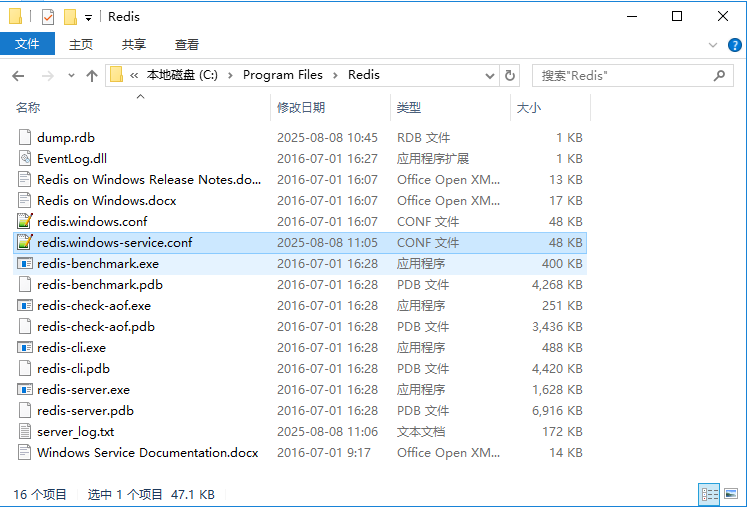
Task: Select server_log.txt file name
Action: [x=76, y=432]
